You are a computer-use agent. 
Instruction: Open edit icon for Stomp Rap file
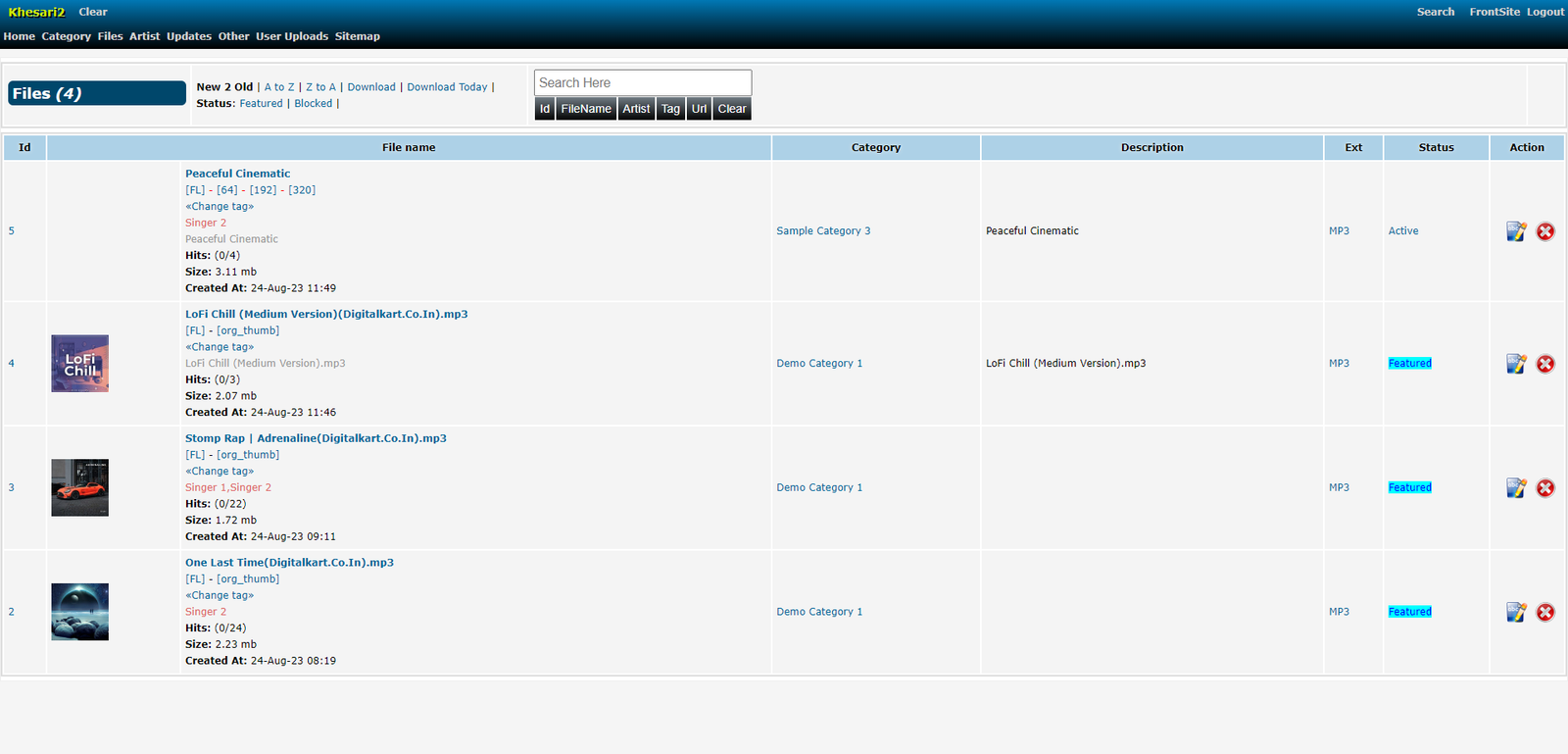(1515, 488)
